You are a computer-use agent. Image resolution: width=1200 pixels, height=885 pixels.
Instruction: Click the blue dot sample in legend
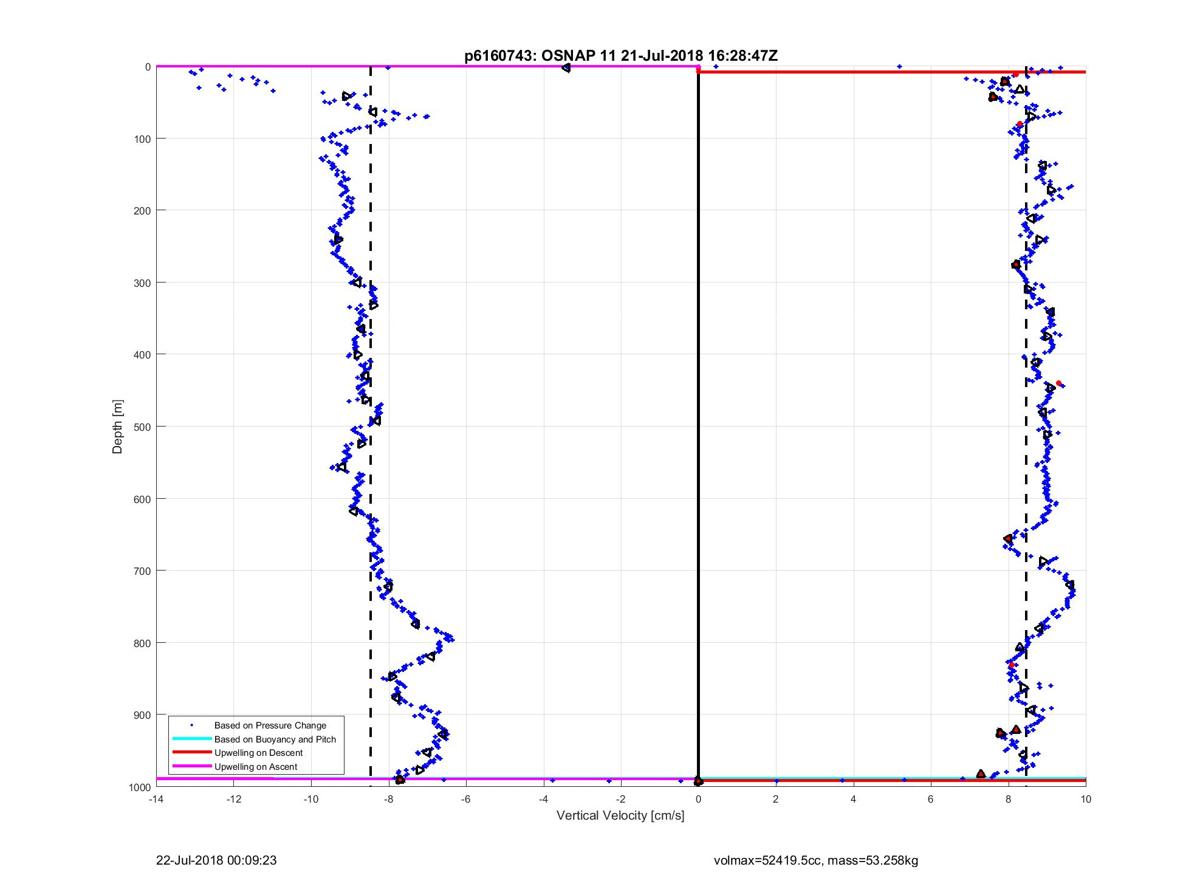click(190, 725)
